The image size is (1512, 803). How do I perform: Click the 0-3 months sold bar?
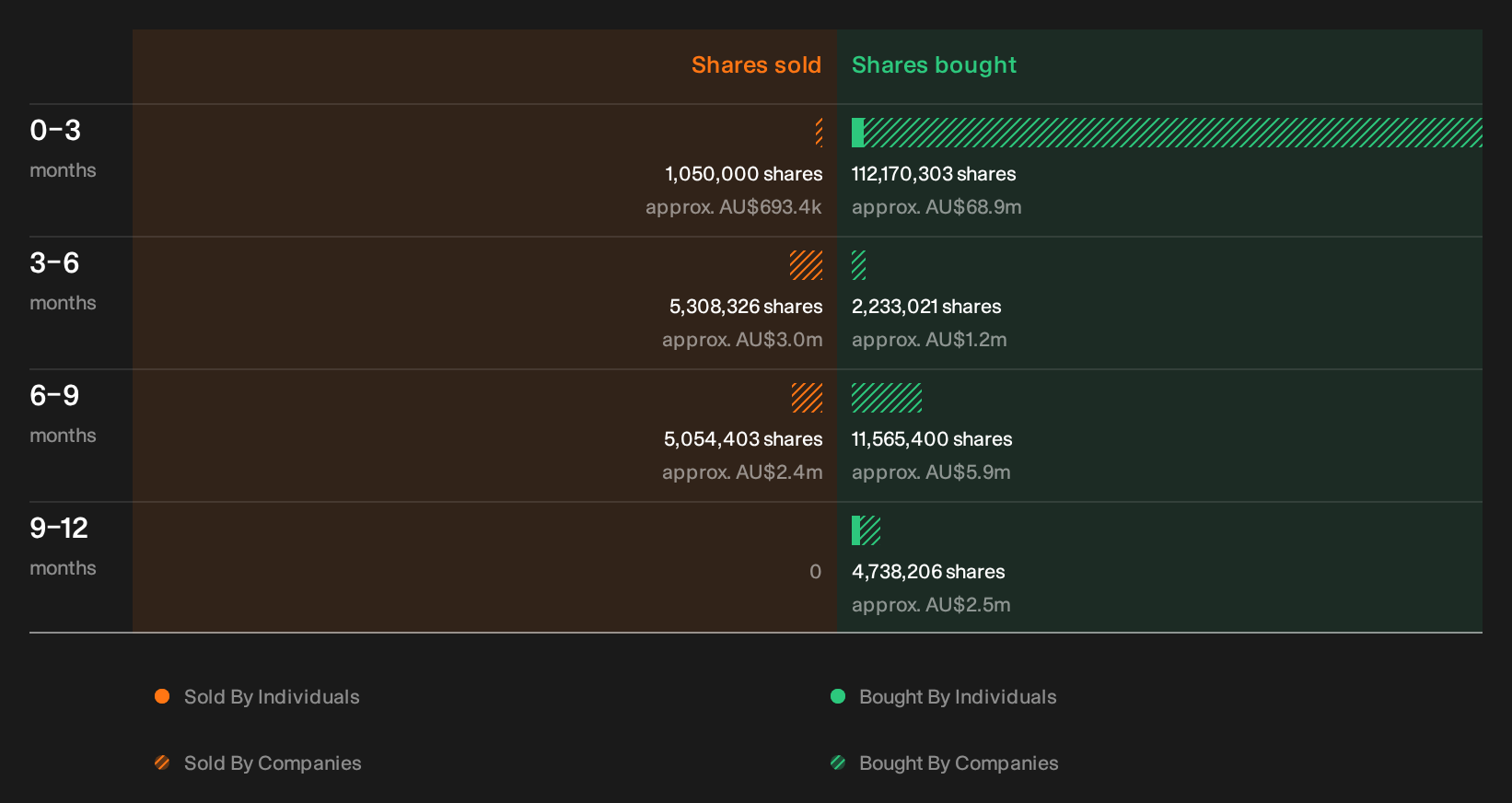point(819,133)
